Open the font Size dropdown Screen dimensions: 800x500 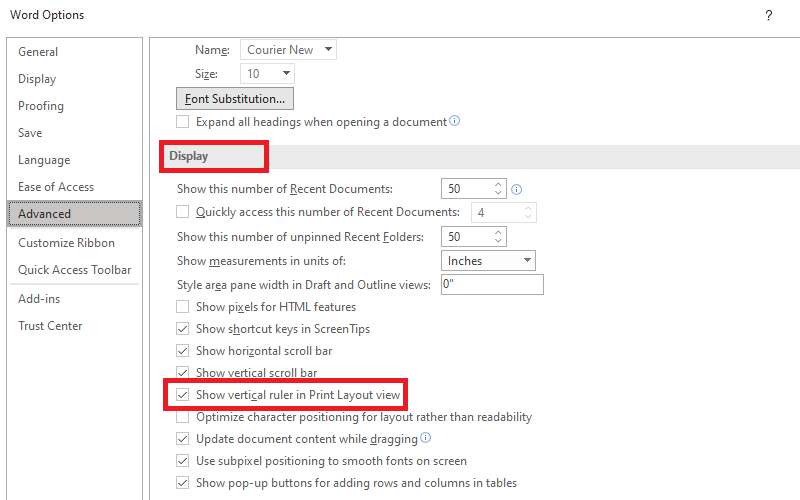(286, 73)
